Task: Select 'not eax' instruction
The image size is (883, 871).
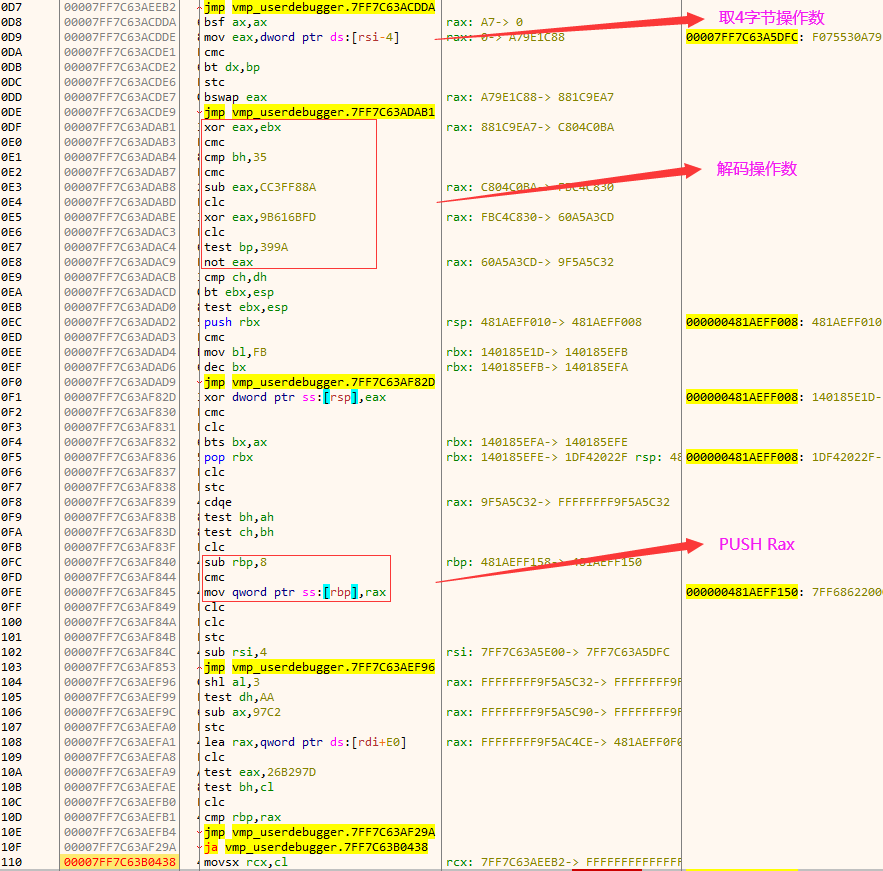Action: 228,262
